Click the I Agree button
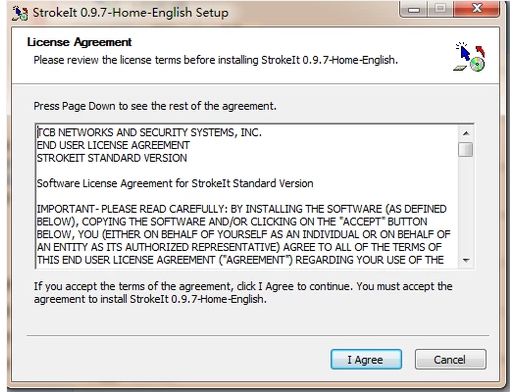Viewport: 510px width, 392px height. point(366,359)
